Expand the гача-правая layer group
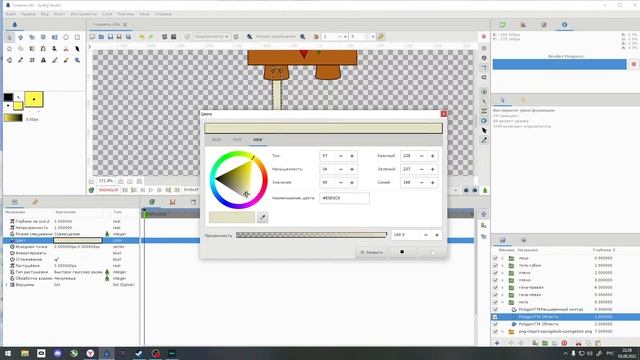 (x=503, y=287)
